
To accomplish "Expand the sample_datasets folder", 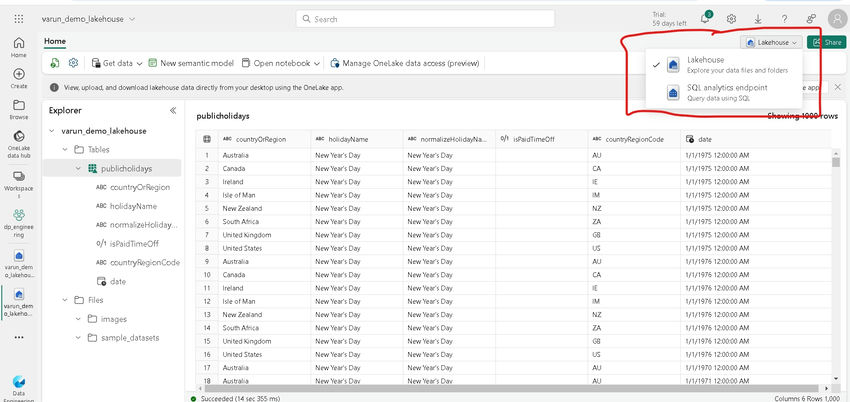I will [x=77, y=337].
